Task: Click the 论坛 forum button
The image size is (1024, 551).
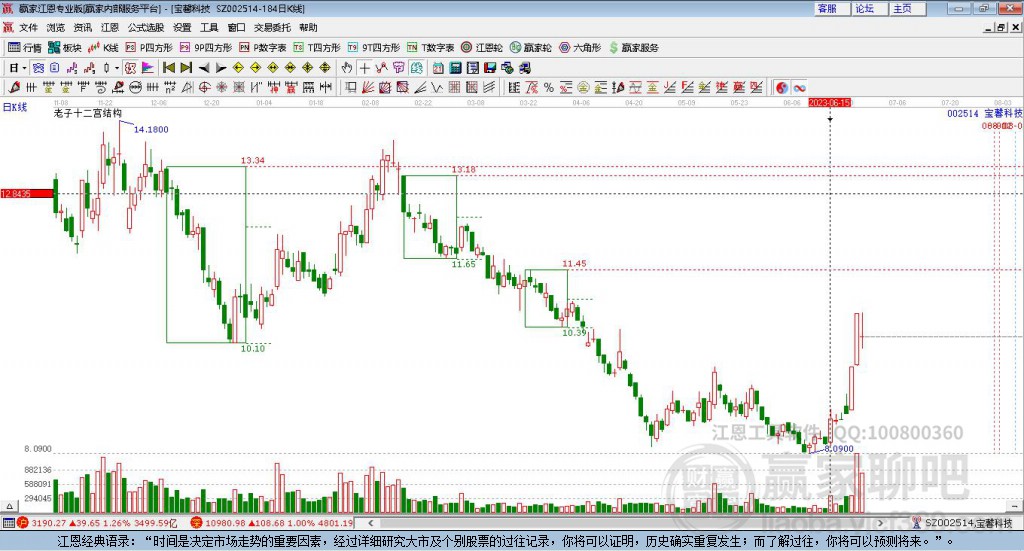Action: 870,8
